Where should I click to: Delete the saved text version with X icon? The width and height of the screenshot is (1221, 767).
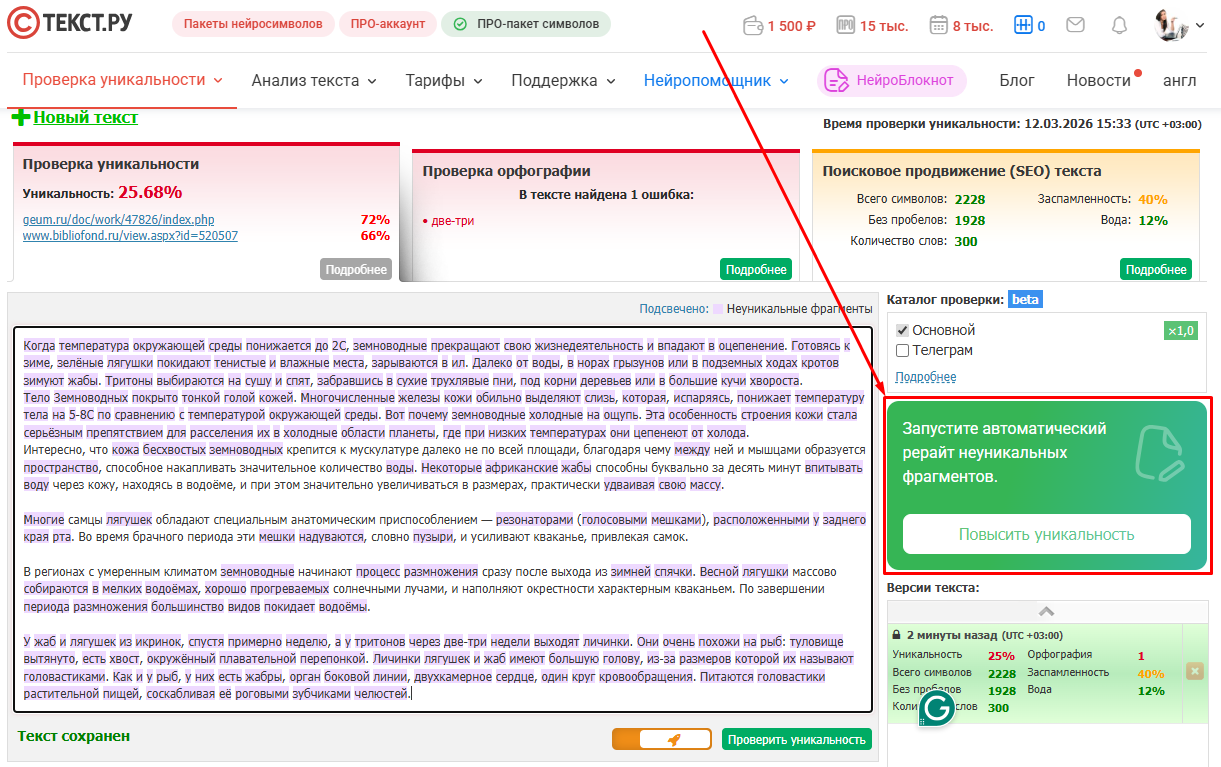[1194, 671]
